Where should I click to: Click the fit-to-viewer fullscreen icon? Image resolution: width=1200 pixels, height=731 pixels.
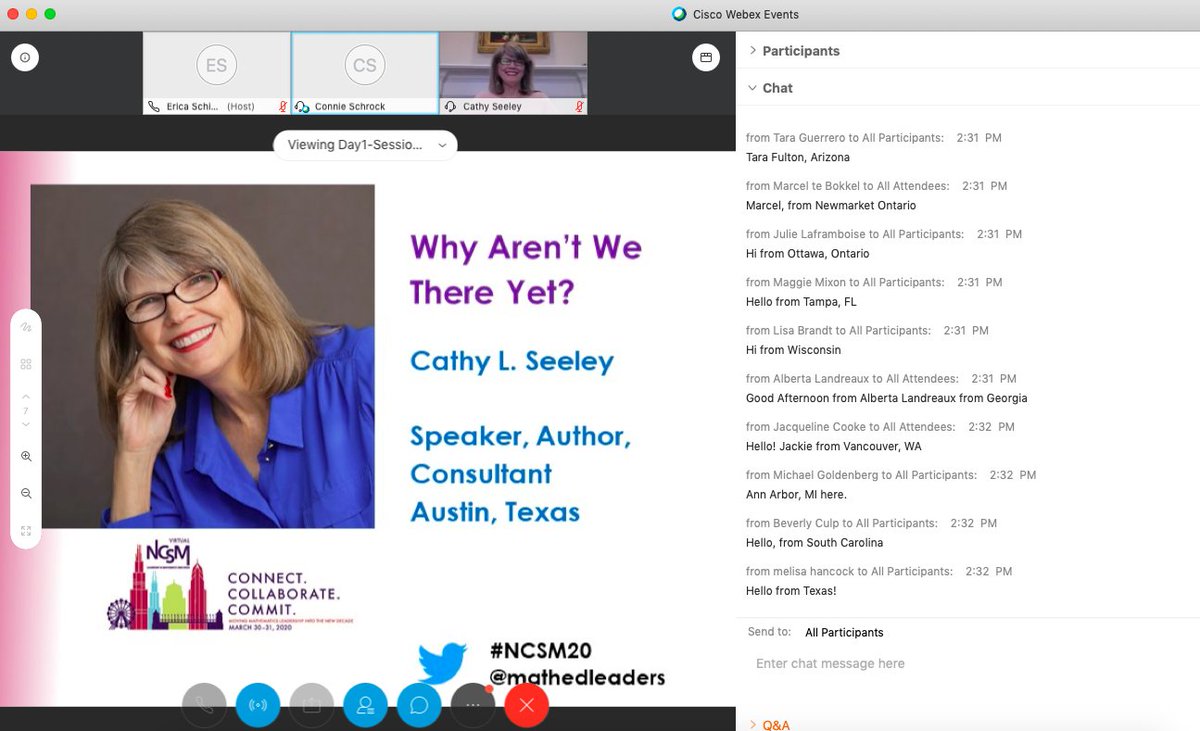point(26,531)
